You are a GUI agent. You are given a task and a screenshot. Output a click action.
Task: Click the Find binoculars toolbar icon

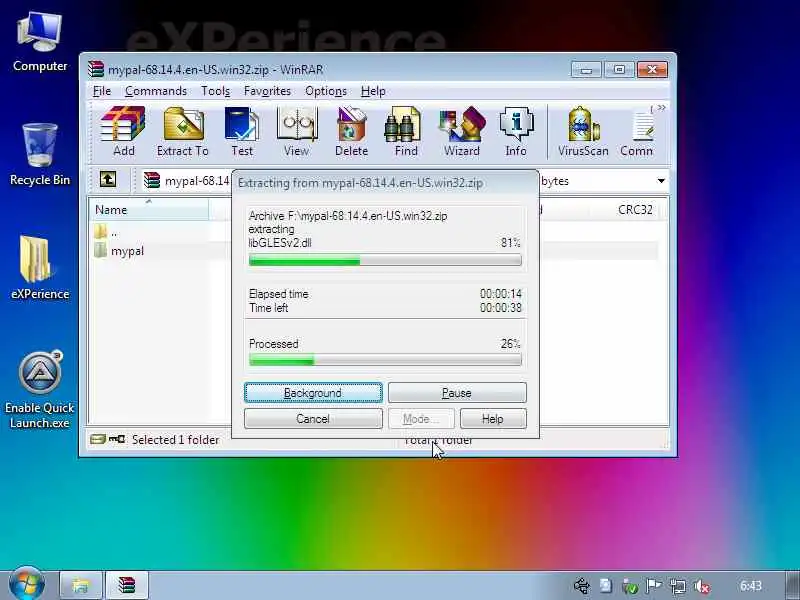[x=406, y=131]
